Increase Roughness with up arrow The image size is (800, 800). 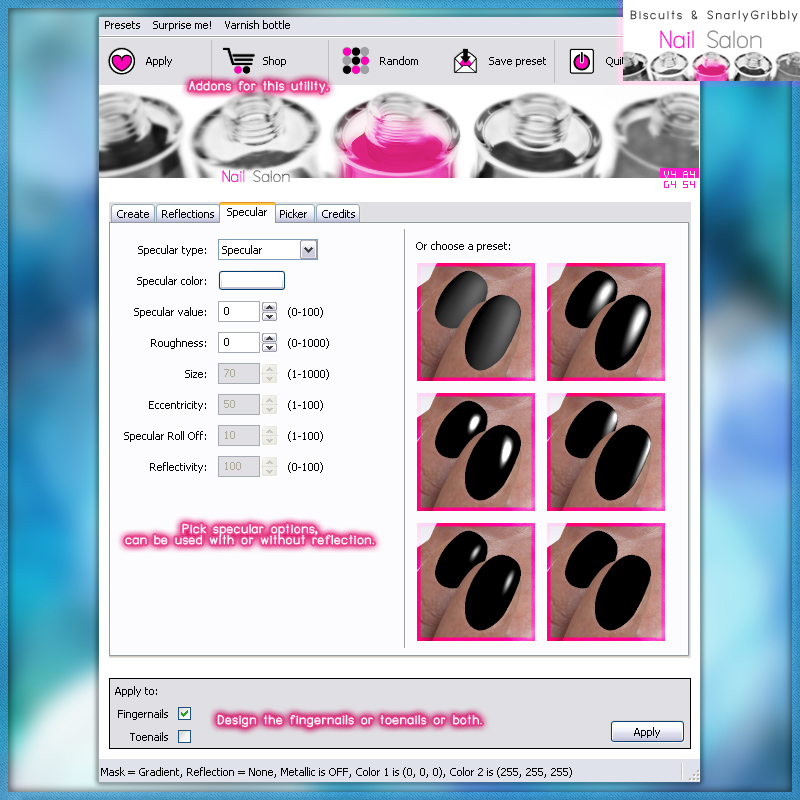(x=269, y=338)
